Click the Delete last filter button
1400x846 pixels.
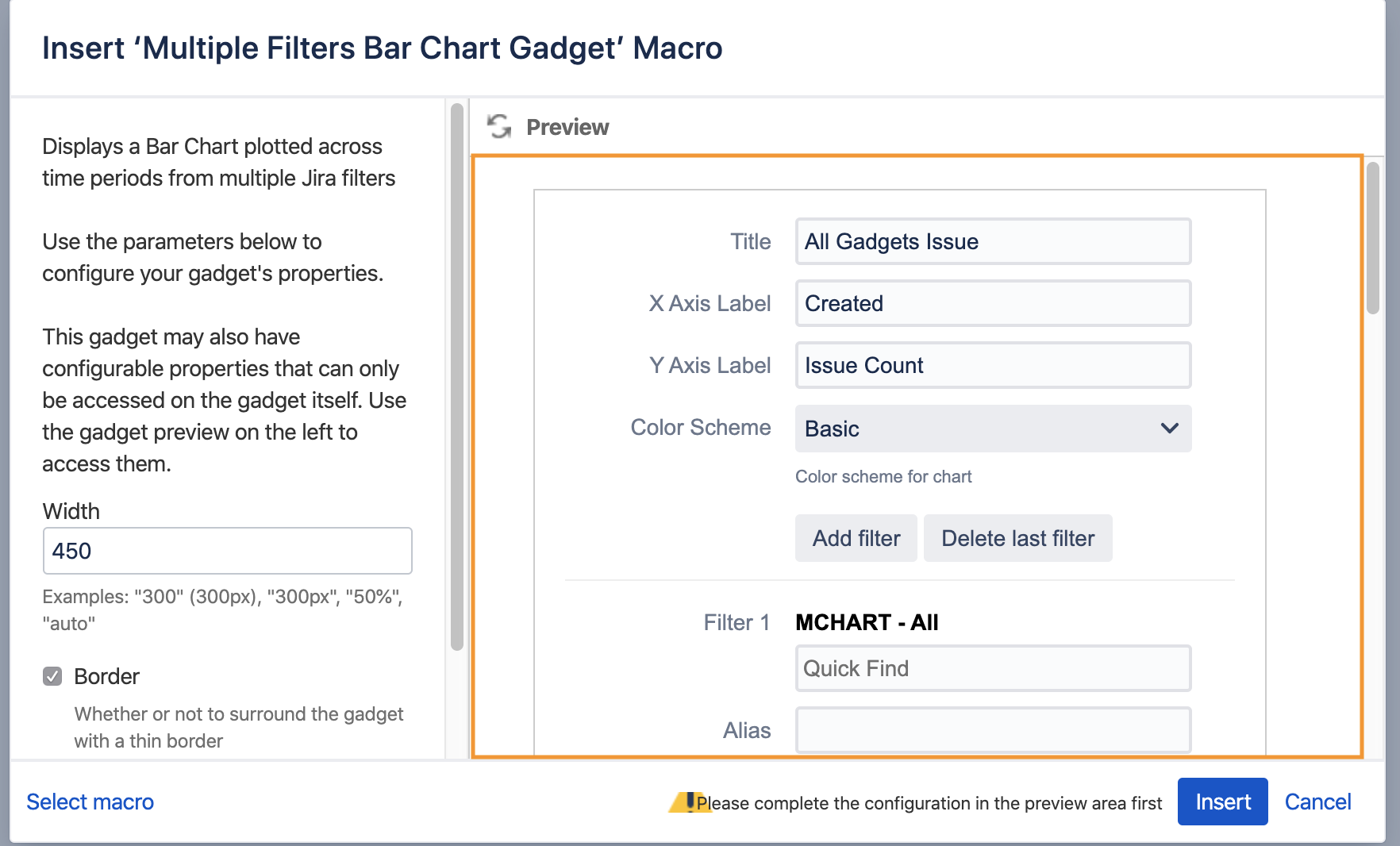(x=1018, y=538)
